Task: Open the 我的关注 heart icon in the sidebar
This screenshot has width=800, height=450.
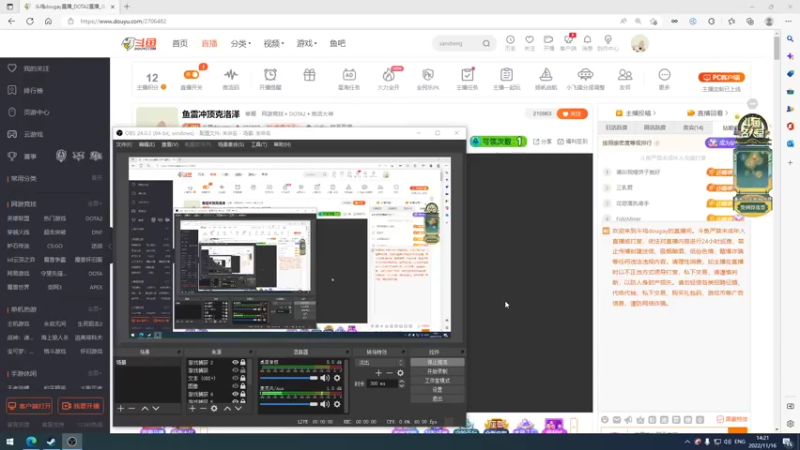Action: [12, 68]
